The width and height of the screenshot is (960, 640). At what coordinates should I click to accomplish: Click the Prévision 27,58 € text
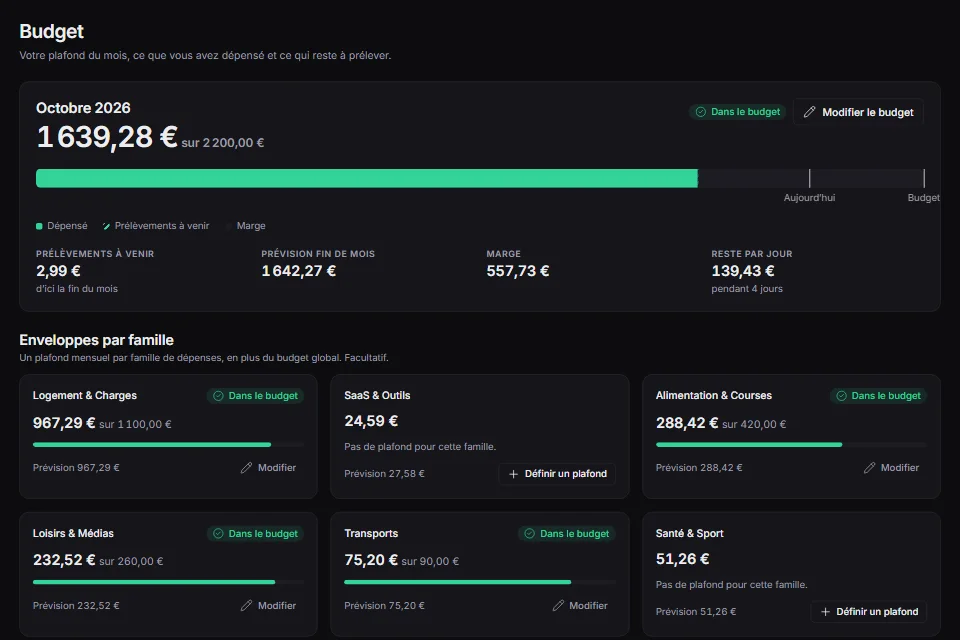click(384, 474)
